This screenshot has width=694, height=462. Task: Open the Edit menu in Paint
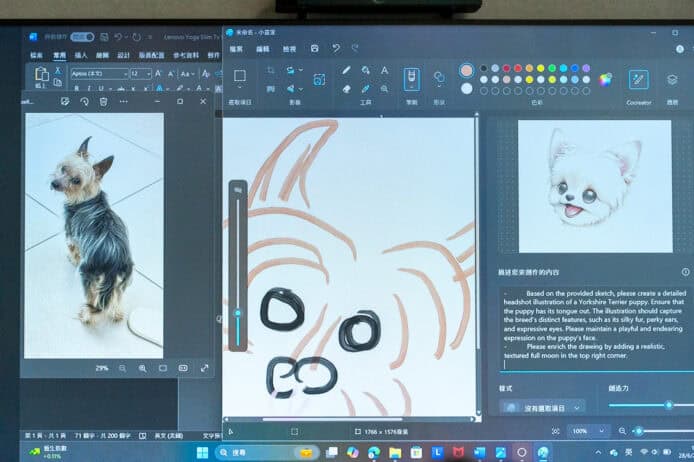(x=263, y=48)
